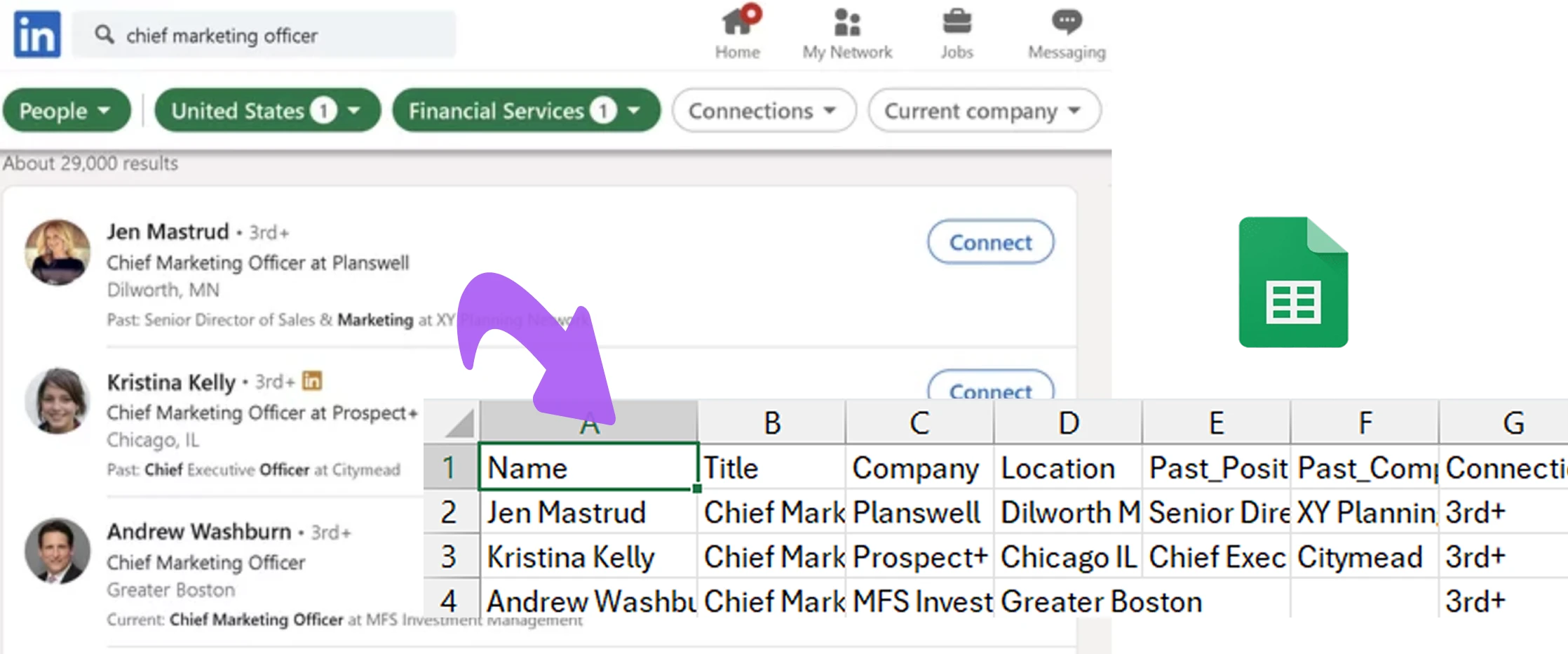Click the 'Greater Boston' location cell
Screen dimensions: 1568x654
(1101, 601)
